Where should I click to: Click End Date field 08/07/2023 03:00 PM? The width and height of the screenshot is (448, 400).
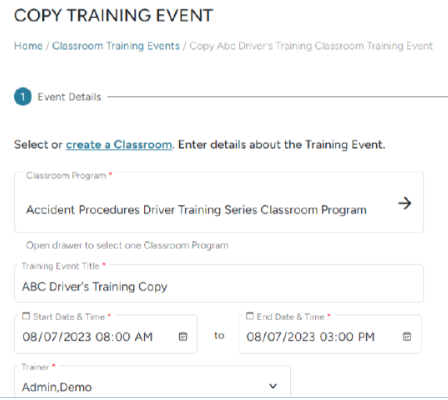330,334
